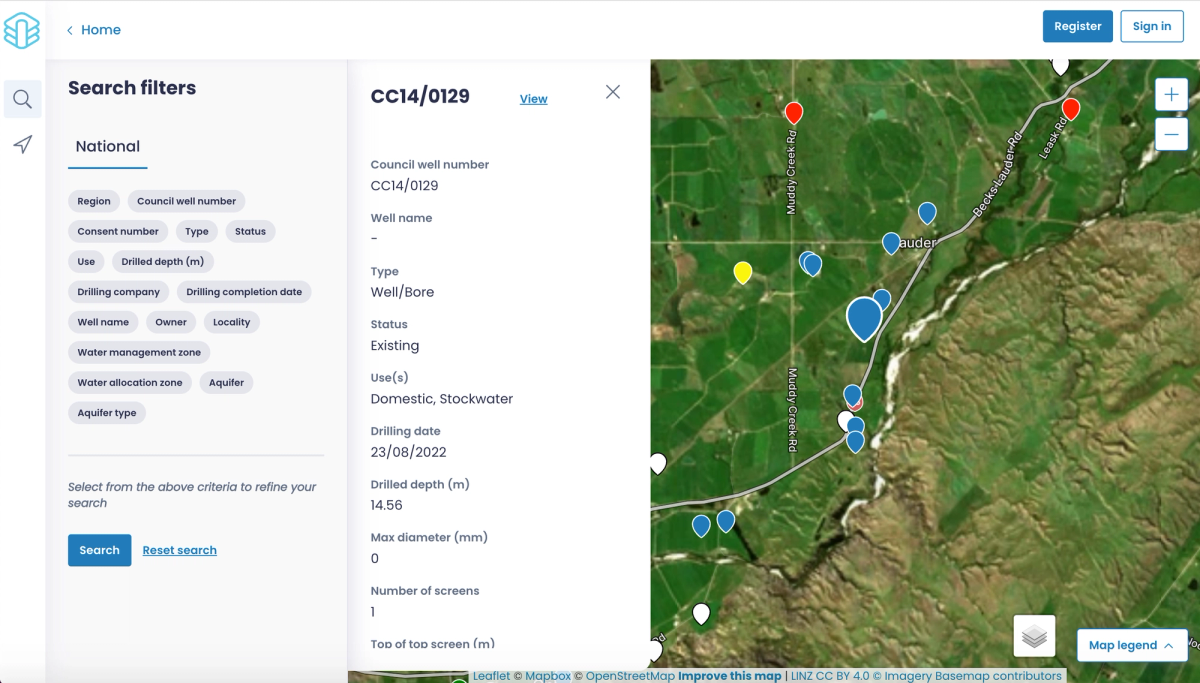Click the Improve this map link
The height and width of the screenshot is (683, 1200).
tap(730, 676)
